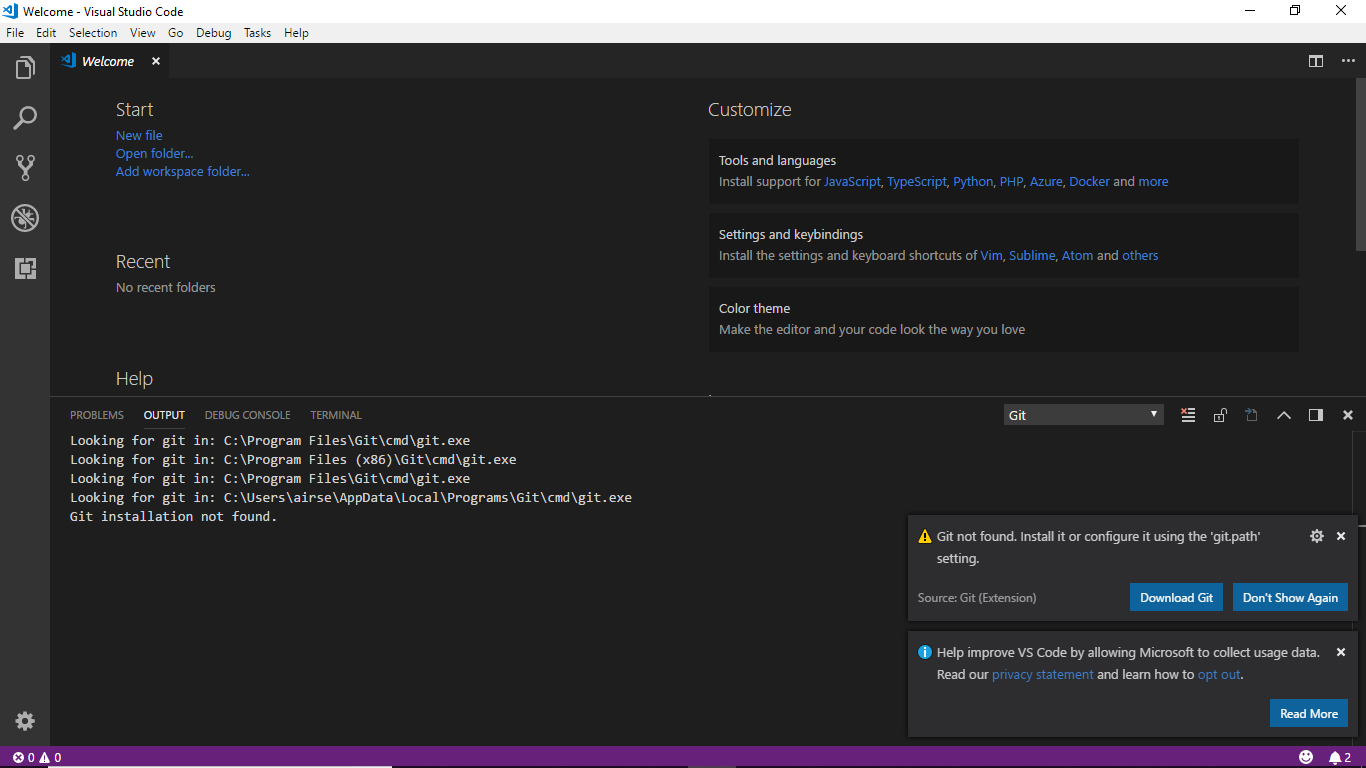Select the Output panel tab
The image size is (1366, 768).
click(x=164, y=415)
